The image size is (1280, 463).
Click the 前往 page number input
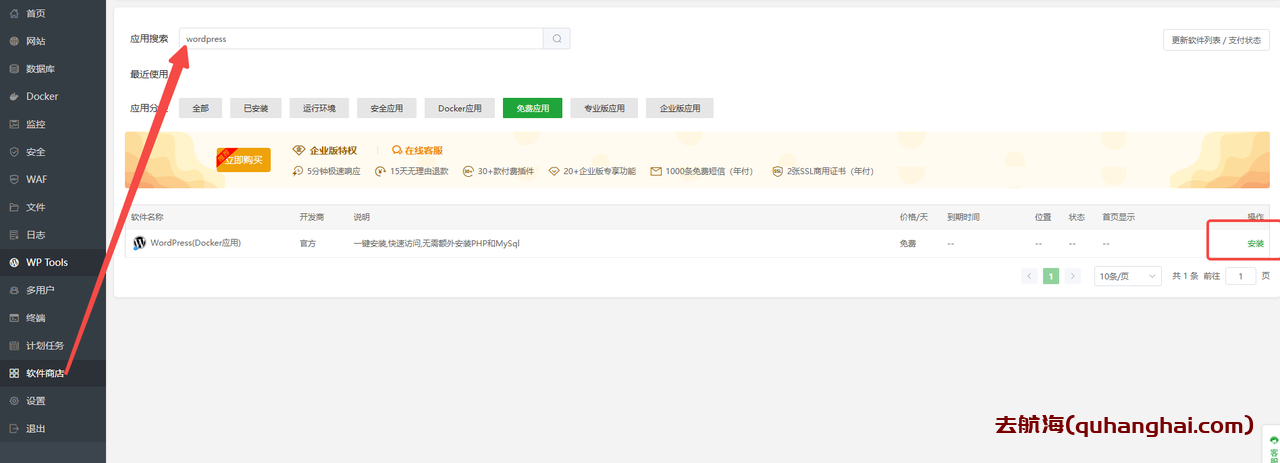1240,276
